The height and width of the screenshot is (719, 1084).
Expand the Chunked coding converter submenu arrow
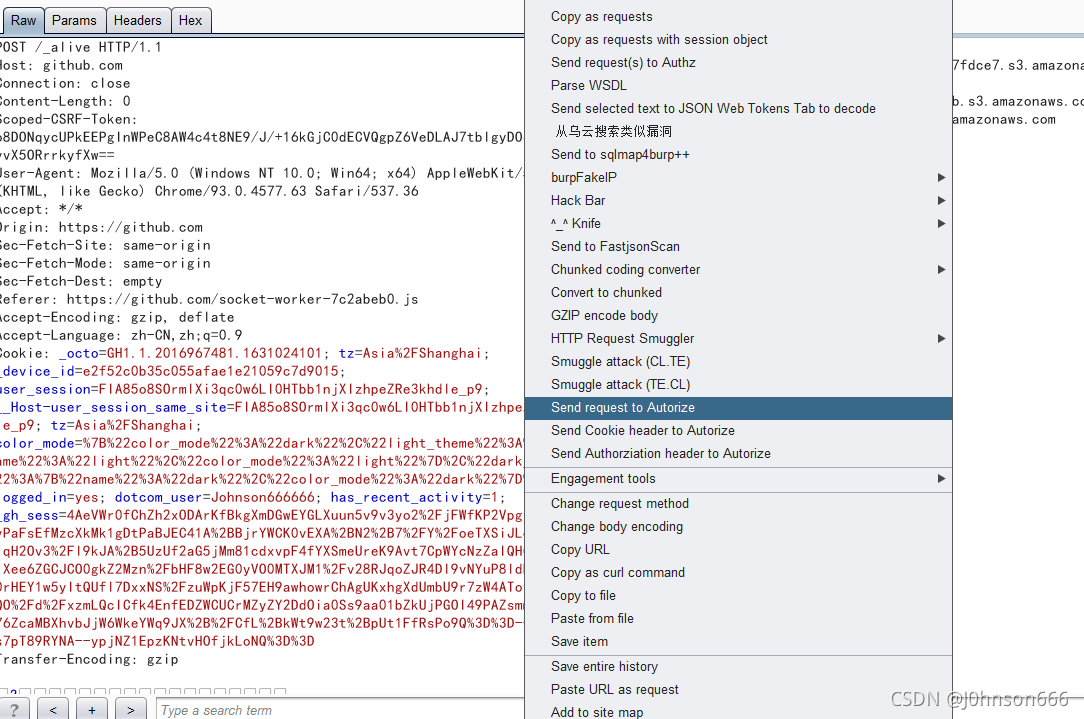pyautogui.click(x=941, y=270)
